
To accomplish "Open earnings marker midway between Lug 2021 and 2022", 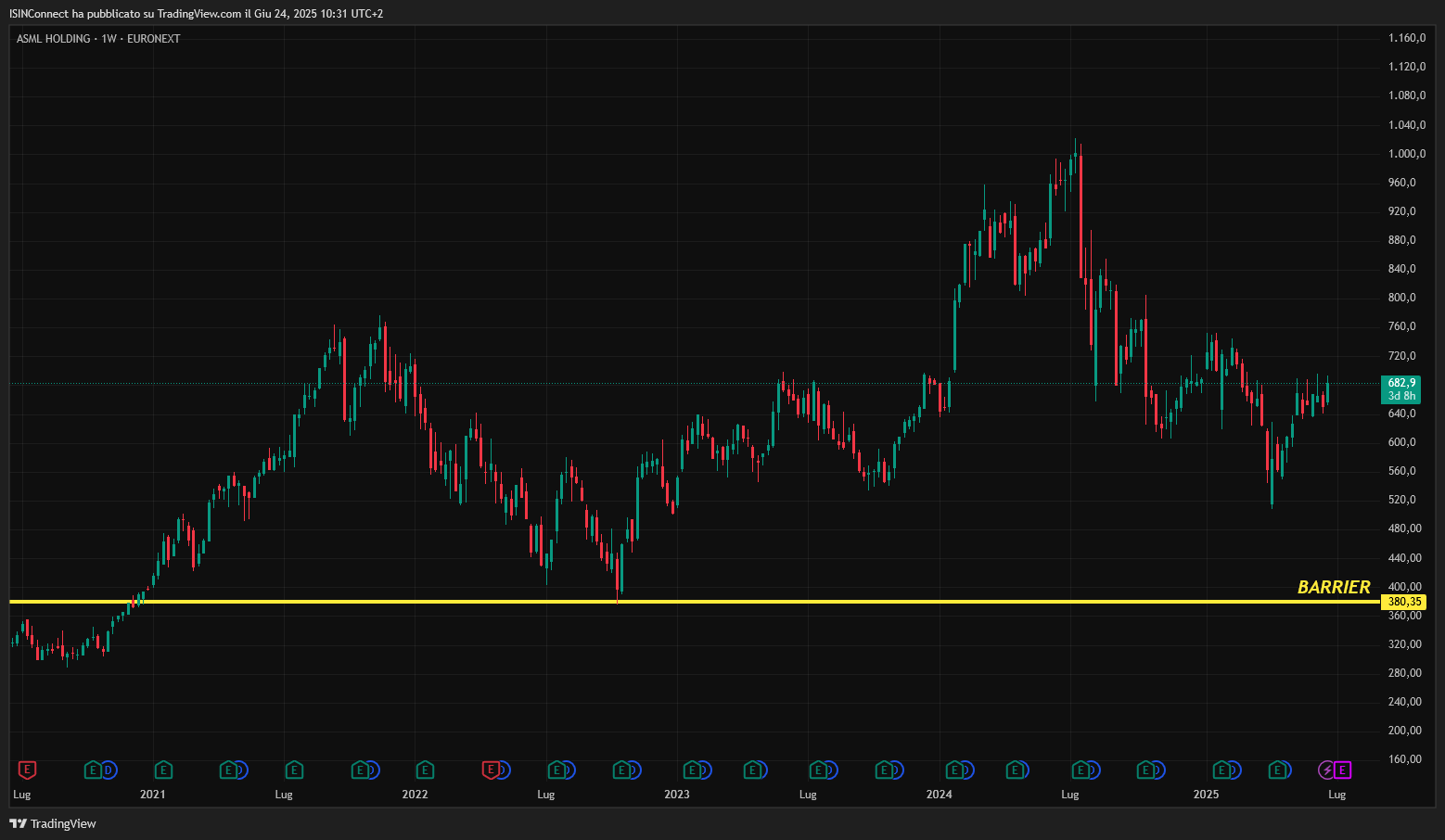I will coord(360,770).
